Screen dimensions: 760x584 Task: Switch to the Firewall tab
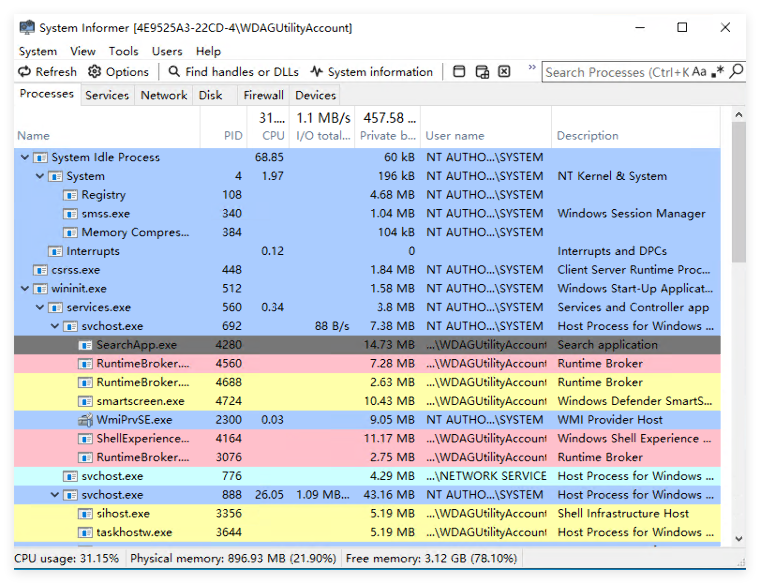point(263,95)
